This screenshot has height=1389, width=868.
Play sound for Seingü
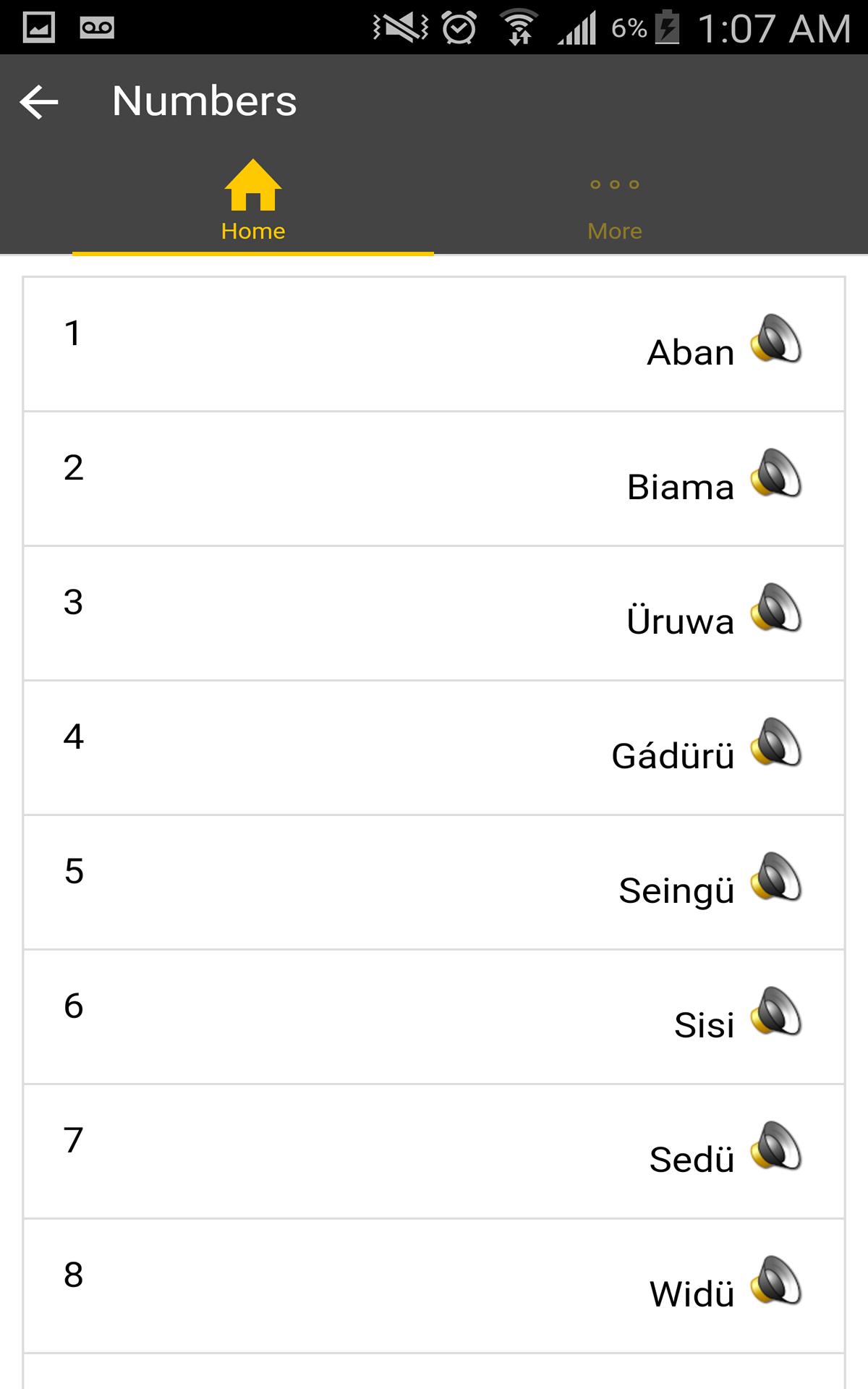(x=775, y=877)
